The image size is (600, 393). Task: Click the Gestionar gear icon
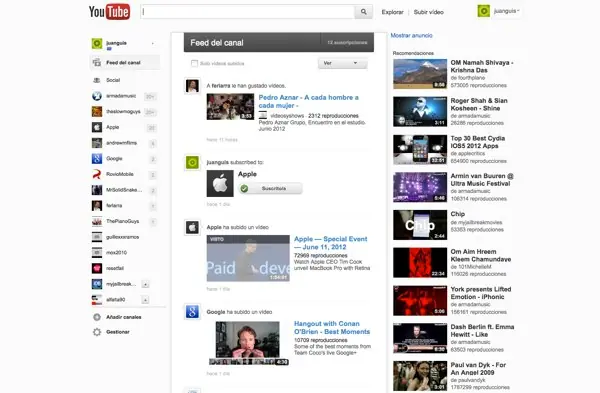[97, 332]
